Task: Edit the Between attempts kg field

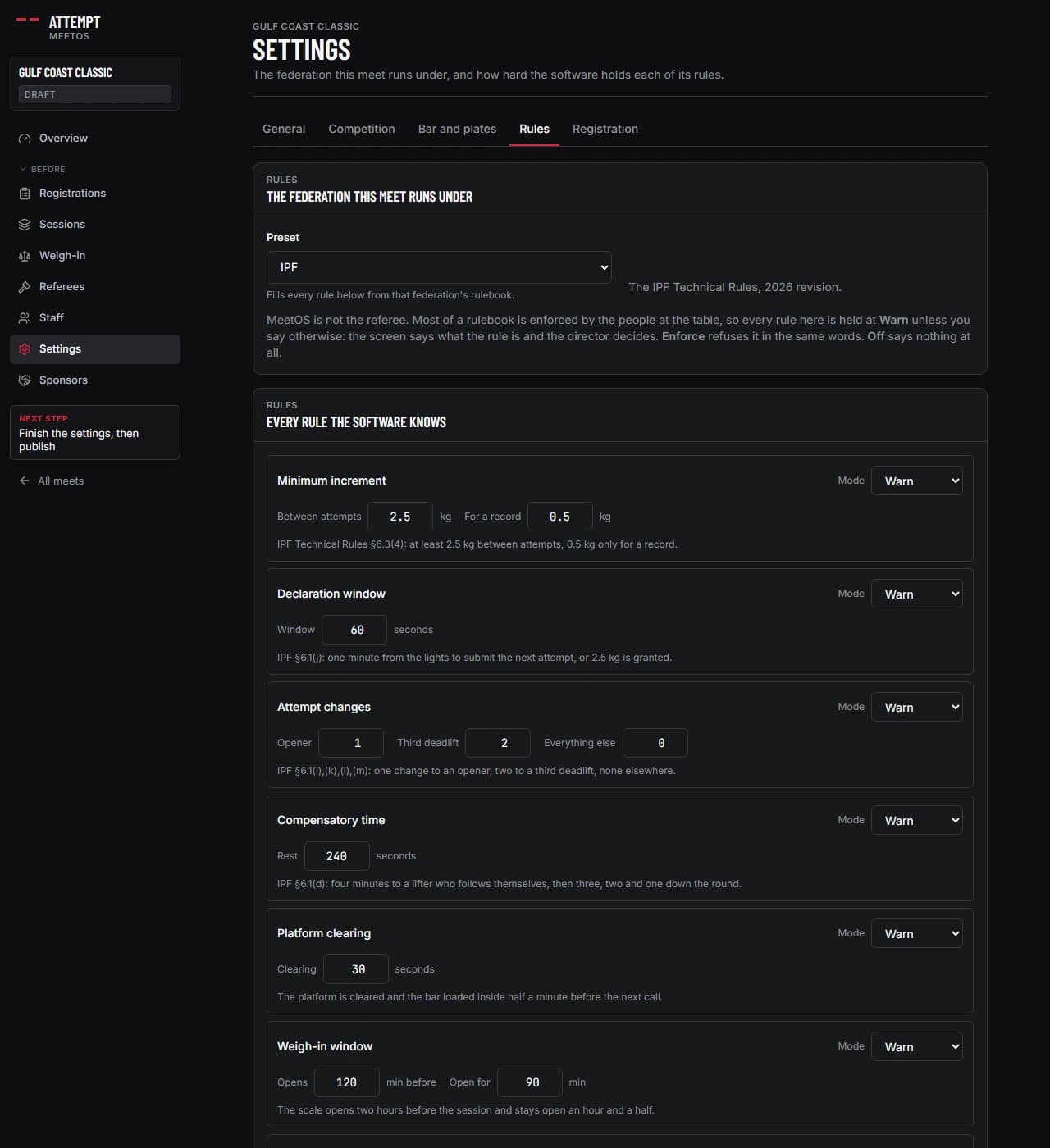Action: point(400,517)
